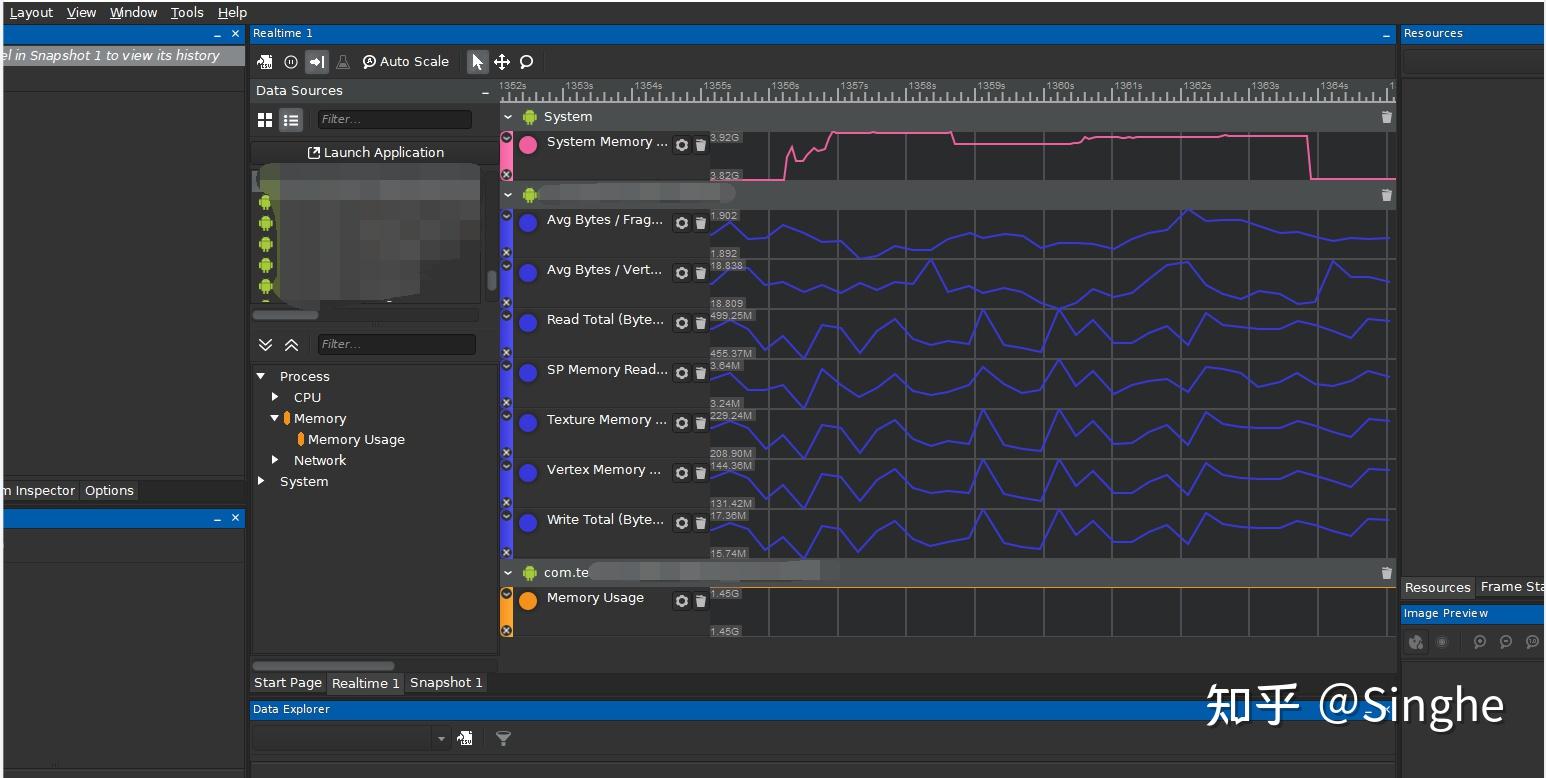1546x778 pixels.
Task: Expand the System tree node
Action: 261,482
